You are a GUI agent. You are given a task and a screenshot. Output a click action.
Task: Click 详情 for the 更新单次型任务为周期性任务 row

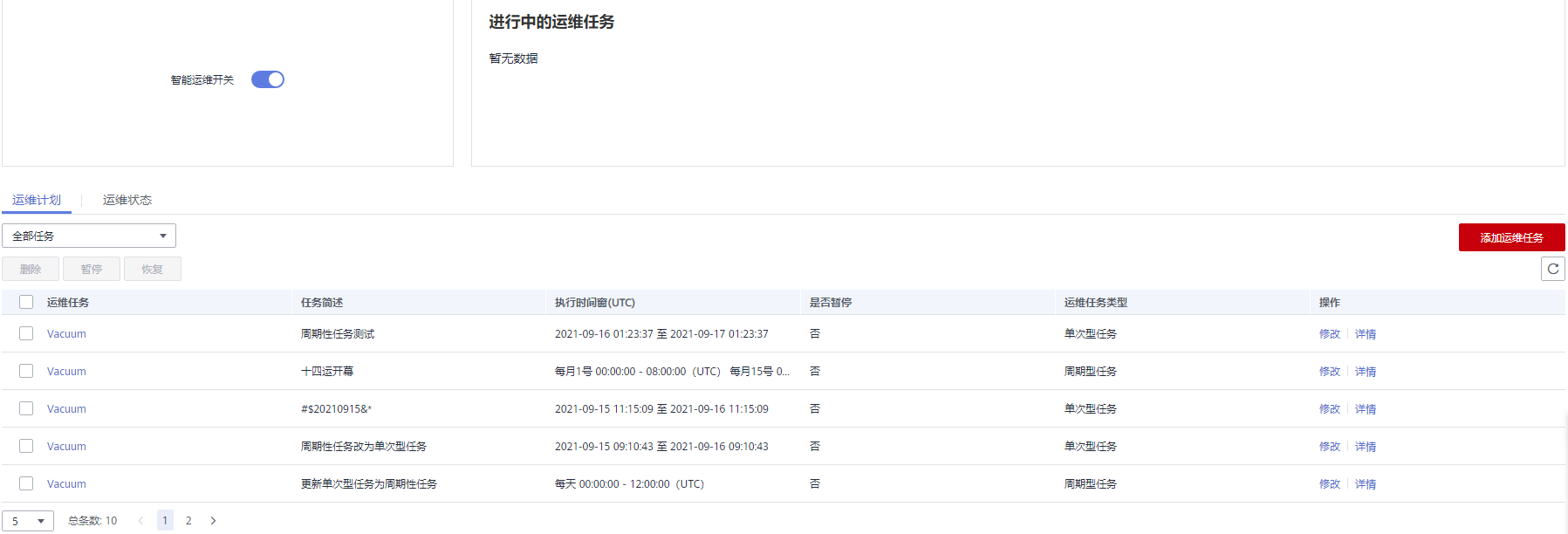click(1366, 484)
